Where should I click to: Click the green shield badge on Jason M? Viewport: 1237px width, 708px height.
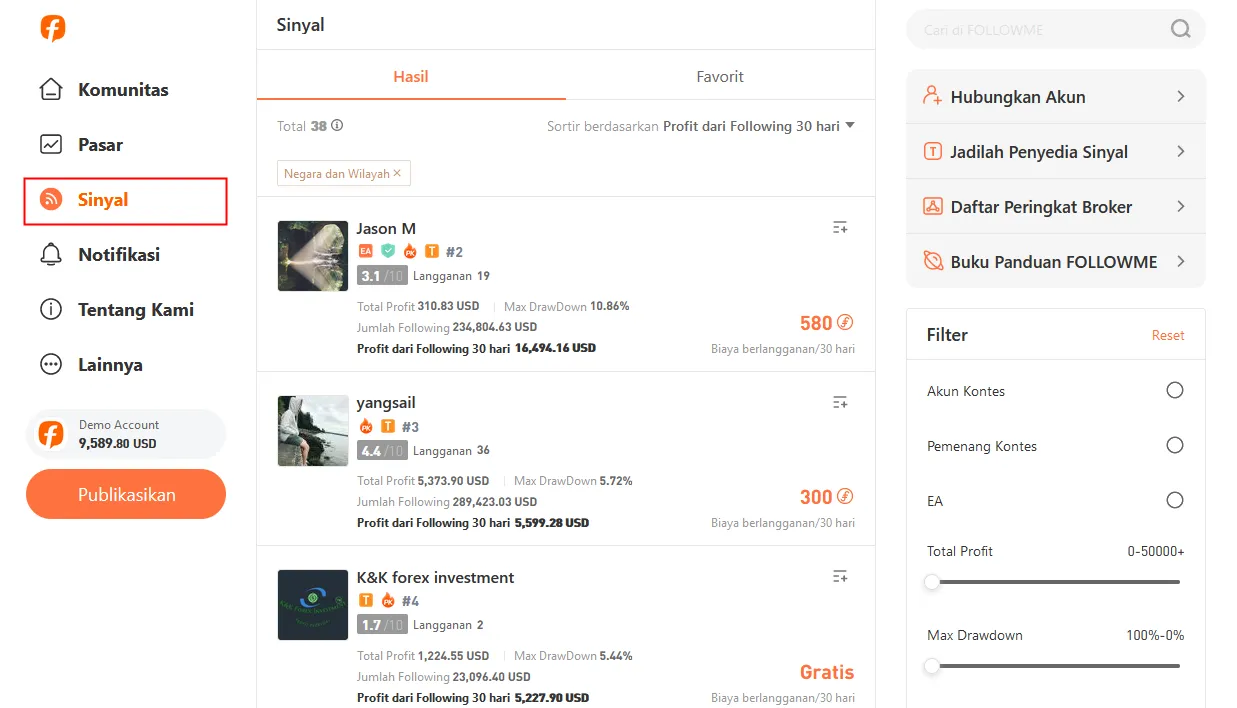point(388,251)
